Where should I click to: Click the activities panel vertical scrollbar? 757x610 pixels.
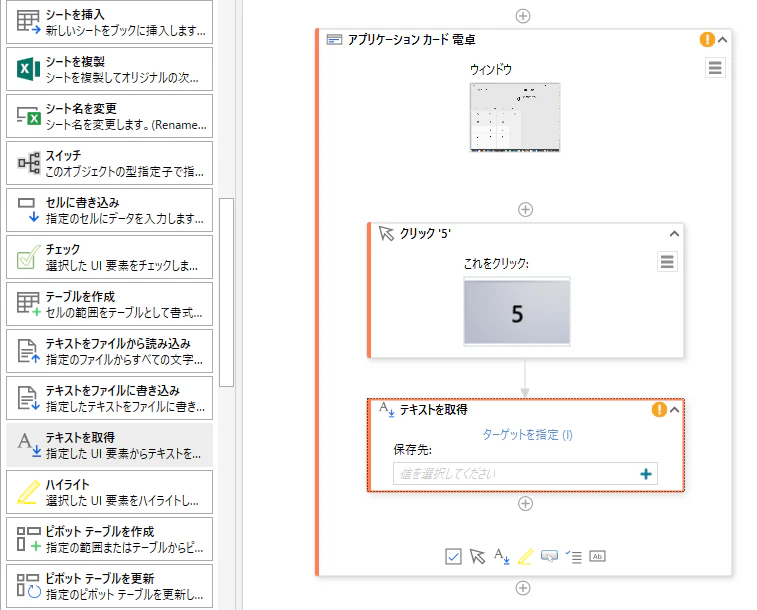point(226,292)
